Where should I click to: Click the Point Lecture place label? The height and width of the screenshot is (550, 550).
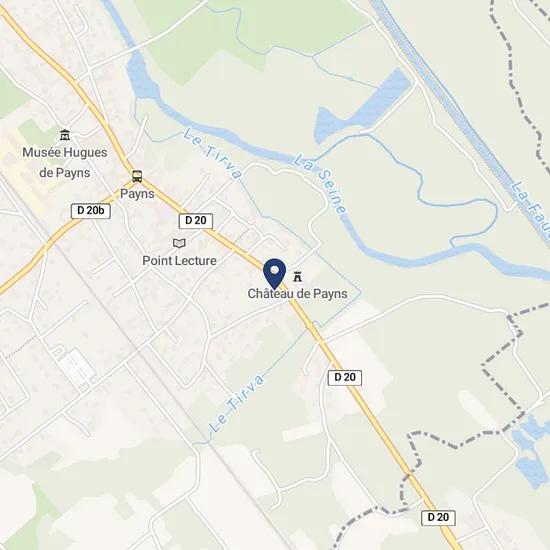click(179, 261)
